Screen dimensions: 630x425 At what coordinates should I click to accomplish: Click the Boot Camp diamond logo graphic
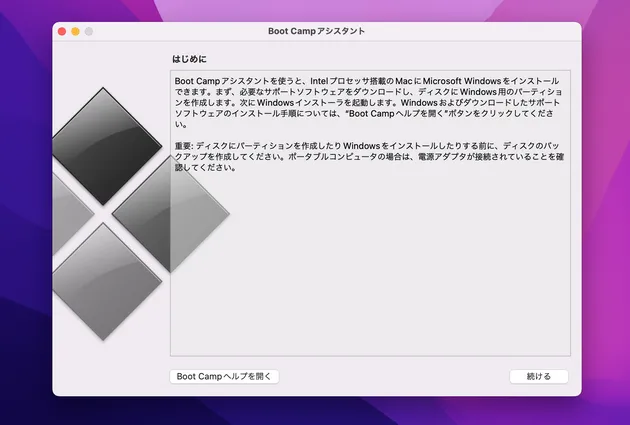point(141,214)
